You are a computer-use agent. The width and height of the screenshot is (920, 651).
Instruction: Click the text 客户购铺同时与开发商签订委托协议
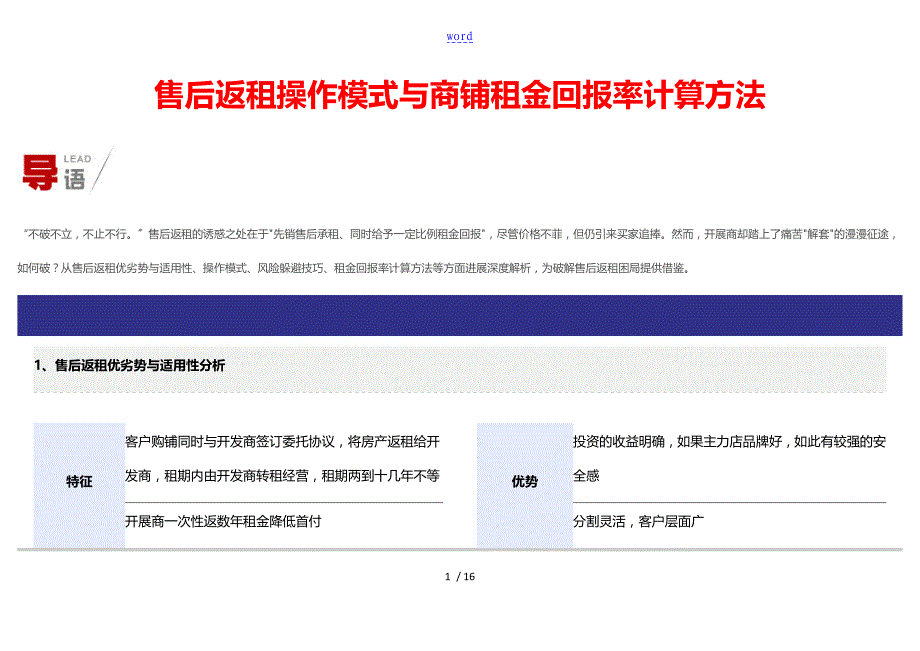click(282, 442)
